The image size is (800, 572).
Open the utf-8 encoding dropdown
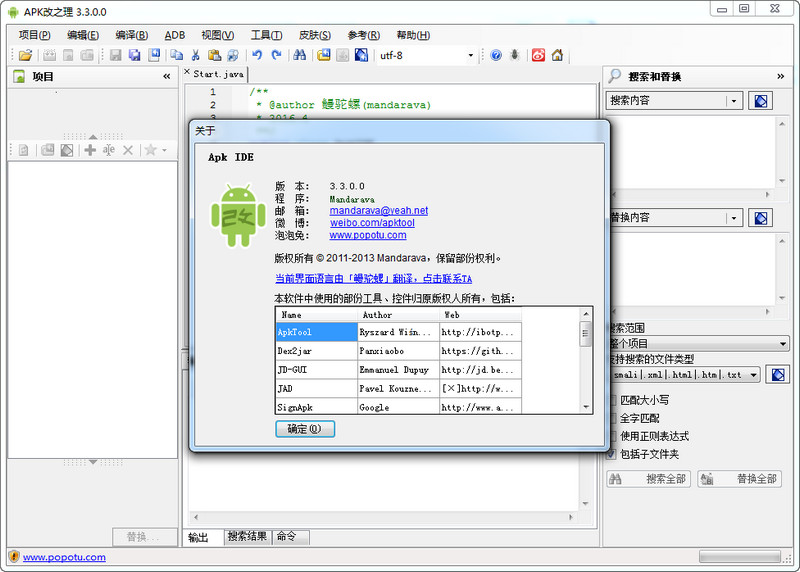[470, 55]
